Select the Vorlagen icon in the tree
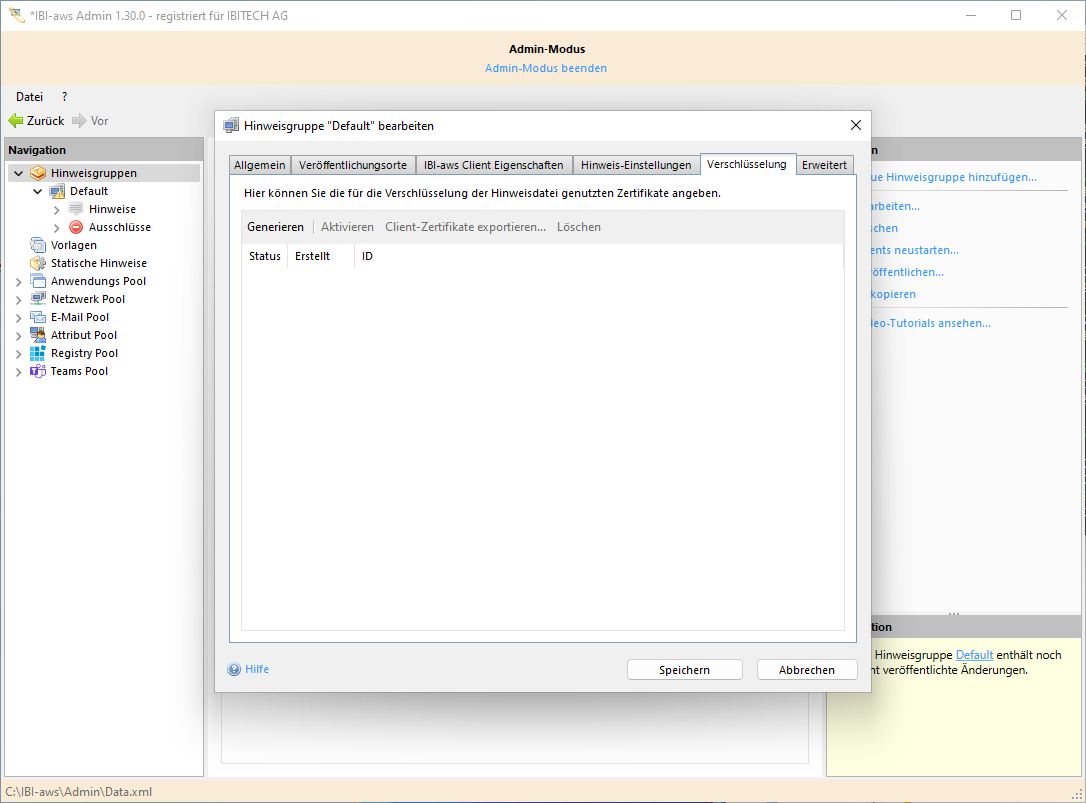1086x803 pixels. point(38,245)
